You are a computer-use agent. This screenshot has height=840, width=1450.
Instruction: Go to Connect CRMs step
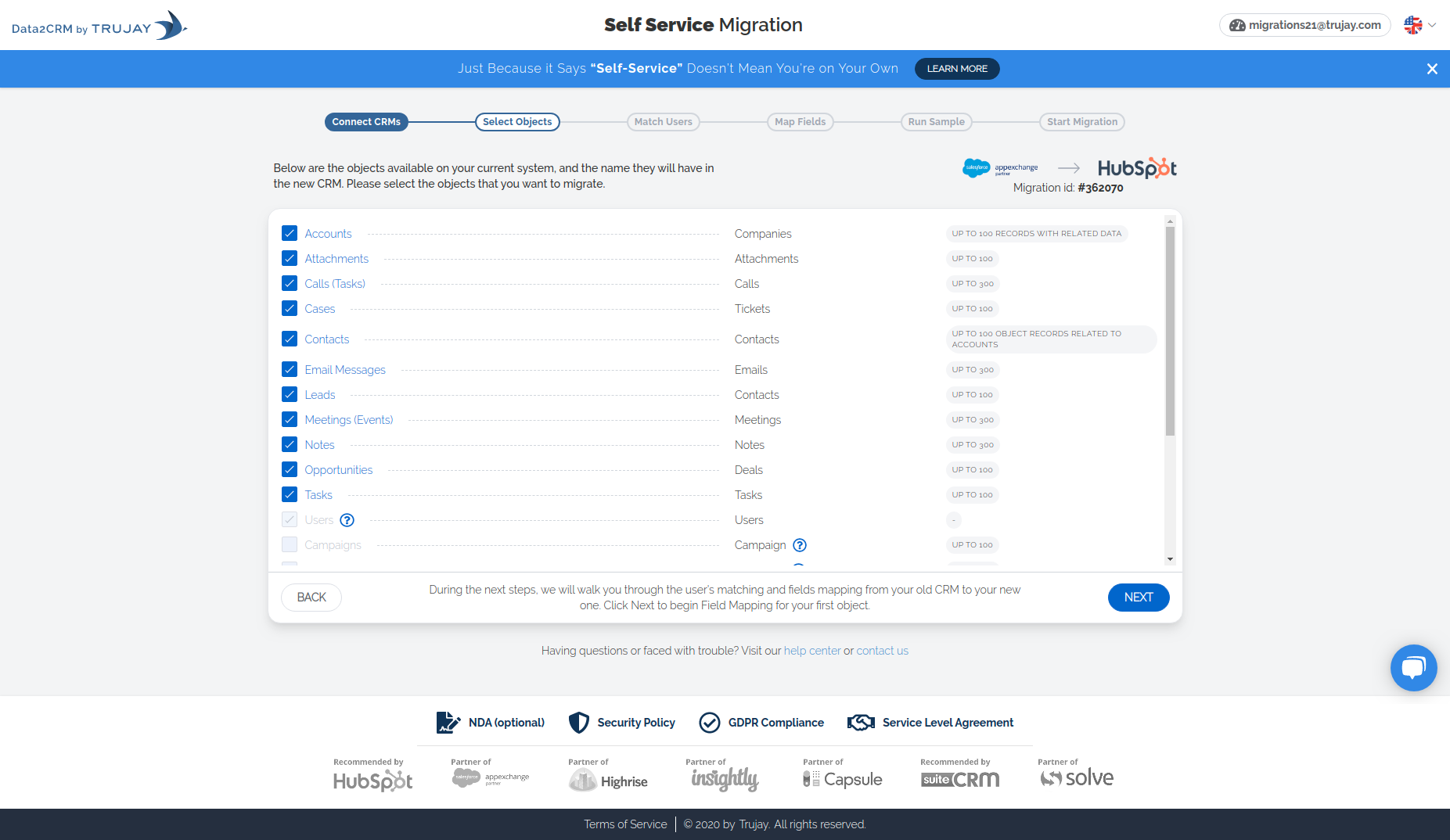pos(366,122)
